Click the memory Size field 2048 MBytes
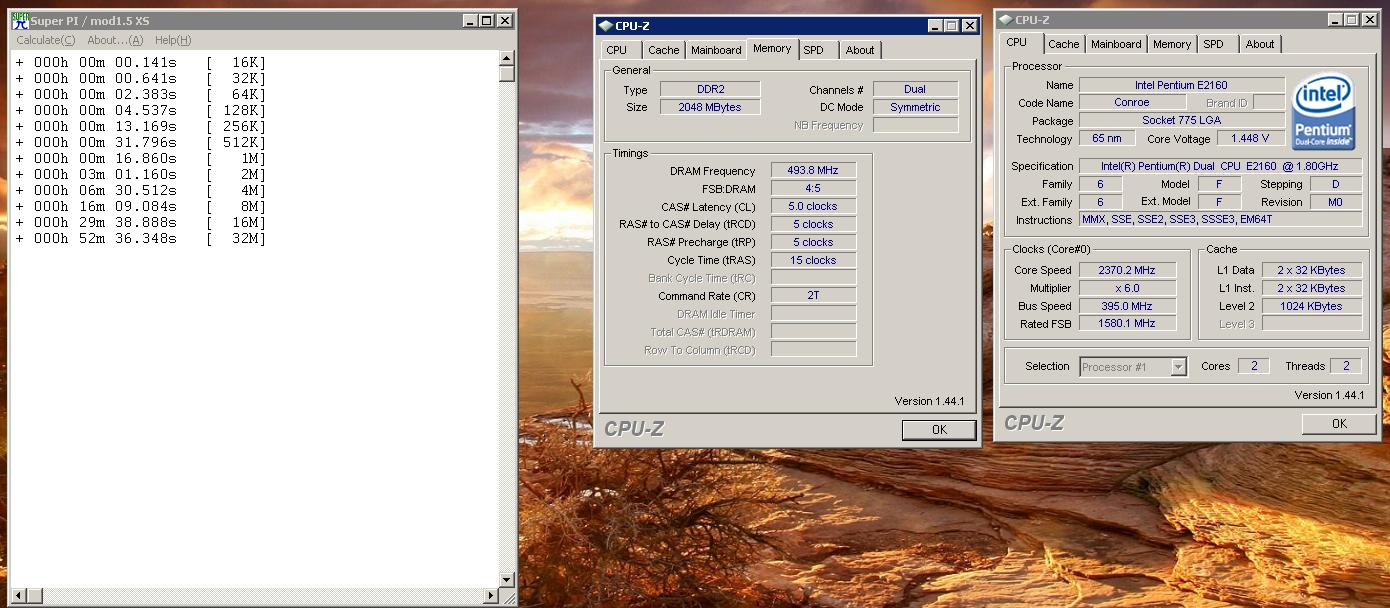The height and width of the screenshot is (608, 1390). (x=710, y=107)
